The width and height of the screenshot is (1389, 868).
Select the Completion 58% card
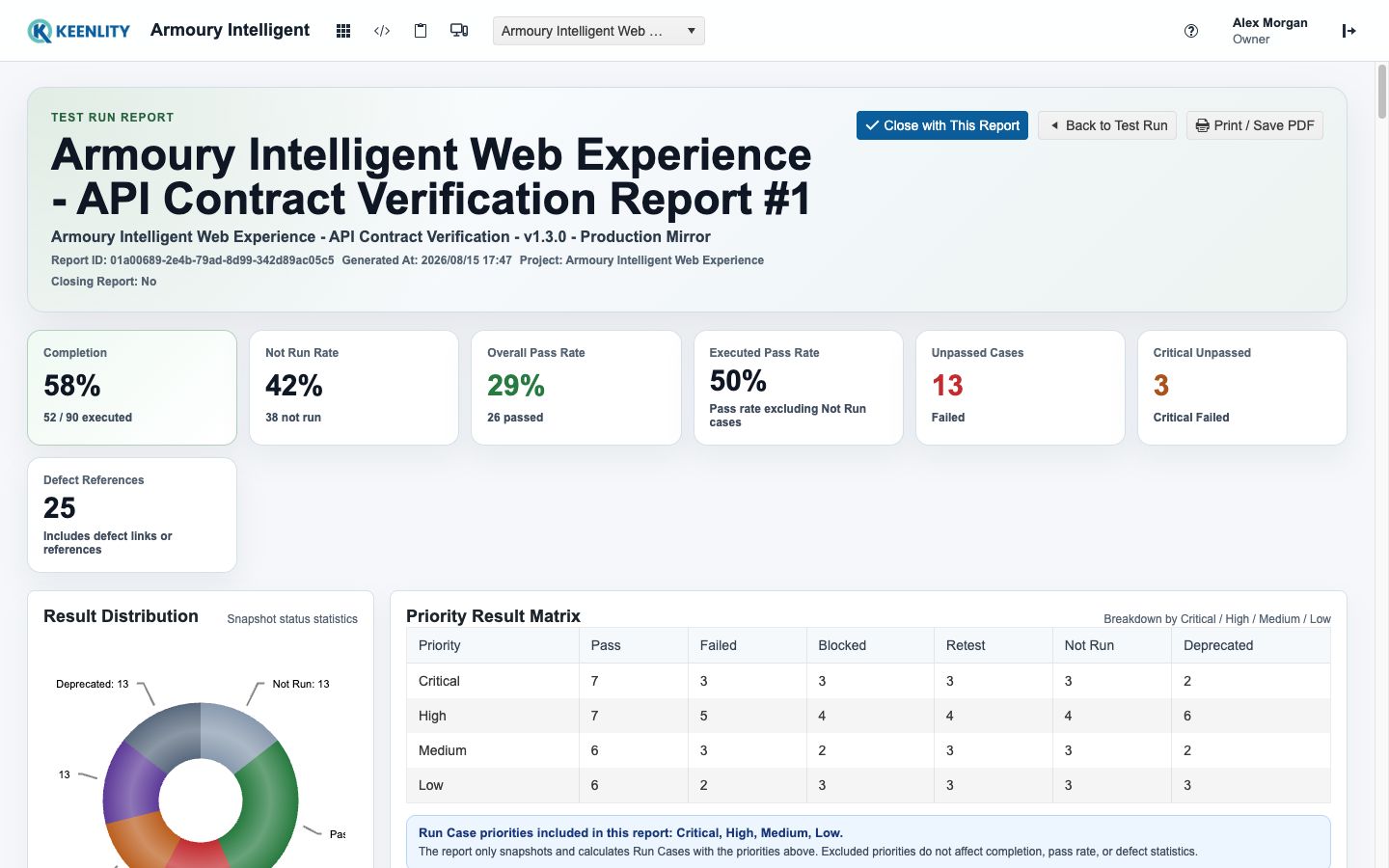pos(132,388)
